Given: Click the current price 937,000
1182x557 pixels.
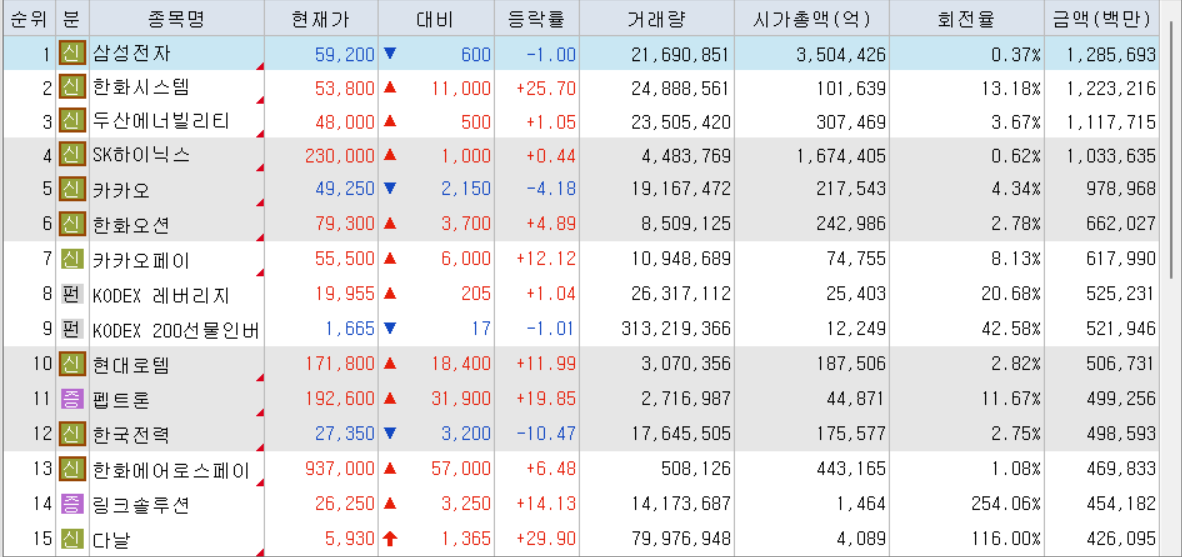Looking at the screenshot, I should [340, 469].
